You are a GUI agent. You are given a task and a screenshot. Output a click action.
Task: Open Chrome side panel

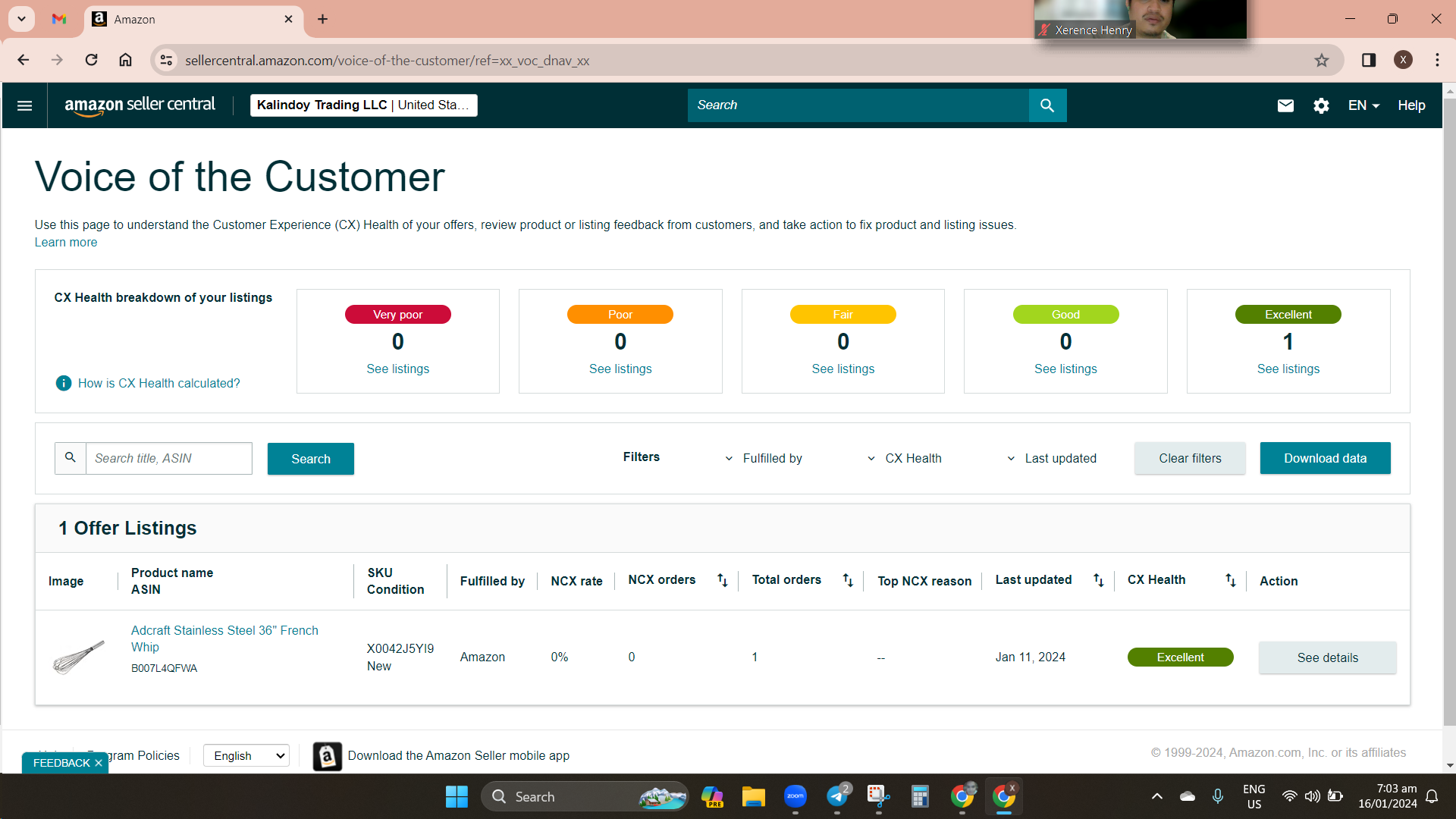[1369, 60]
